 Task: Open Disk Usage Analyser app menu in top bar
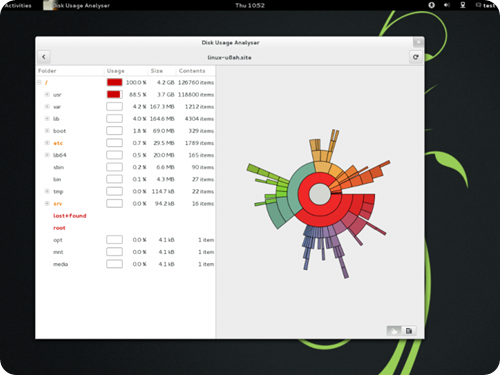click(77, 5)
